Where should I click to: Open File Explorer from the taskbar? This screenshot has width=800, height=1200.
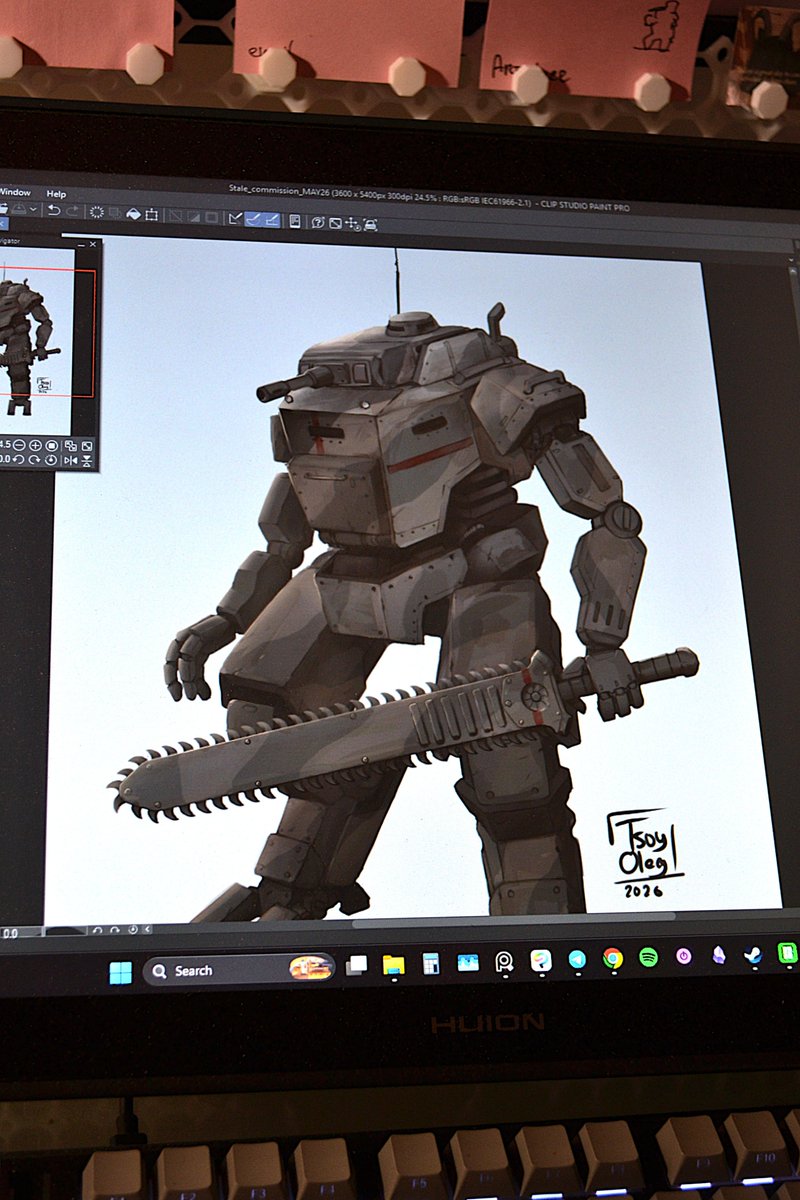tap(393, 964)
